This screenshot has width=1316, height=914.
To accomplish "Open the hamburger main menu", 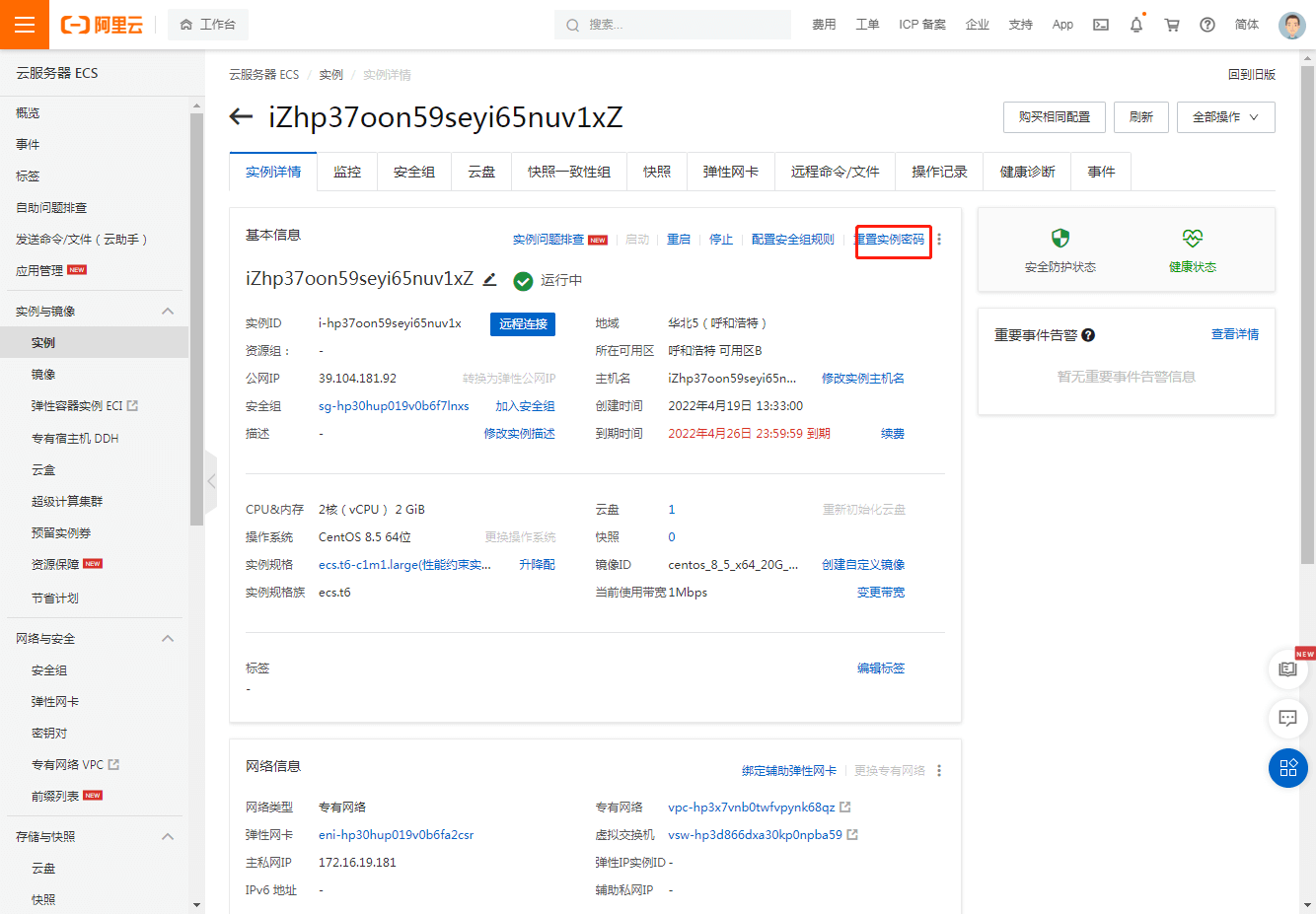I will coord(25,25).
